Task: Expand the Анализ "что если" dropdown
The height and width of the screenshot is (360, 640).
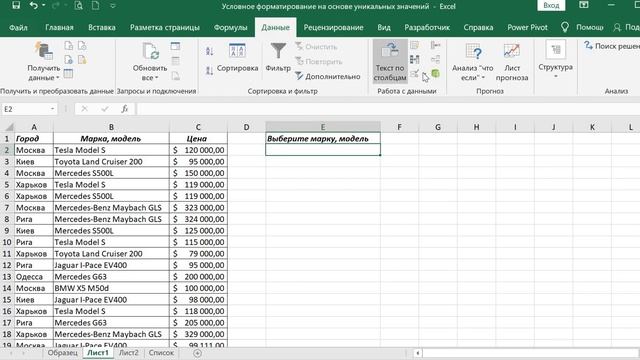Action: coord(483,78)
